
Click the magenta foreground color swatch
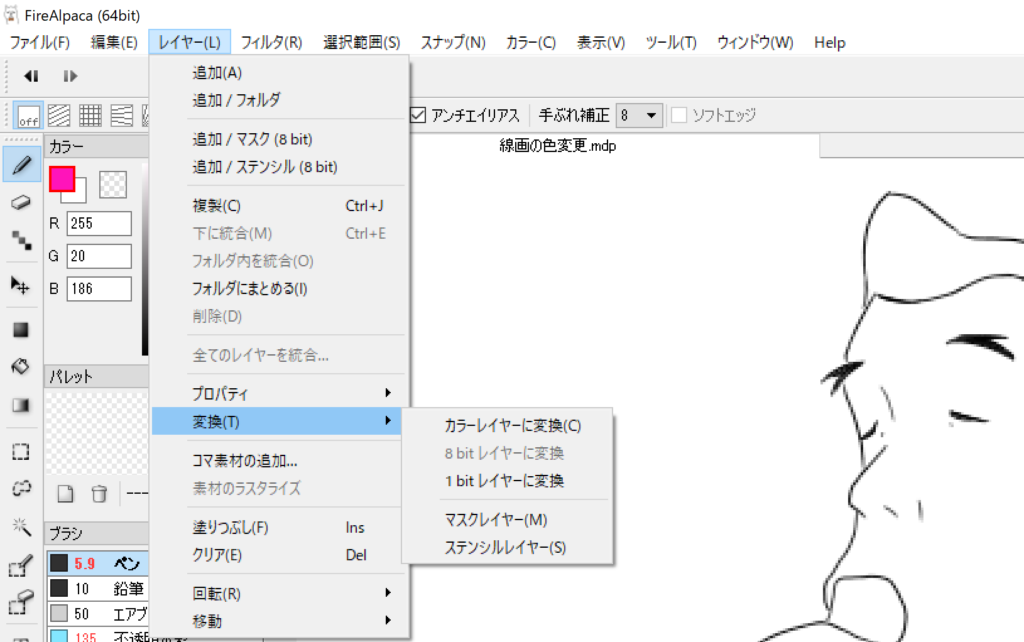pos(61,179)
